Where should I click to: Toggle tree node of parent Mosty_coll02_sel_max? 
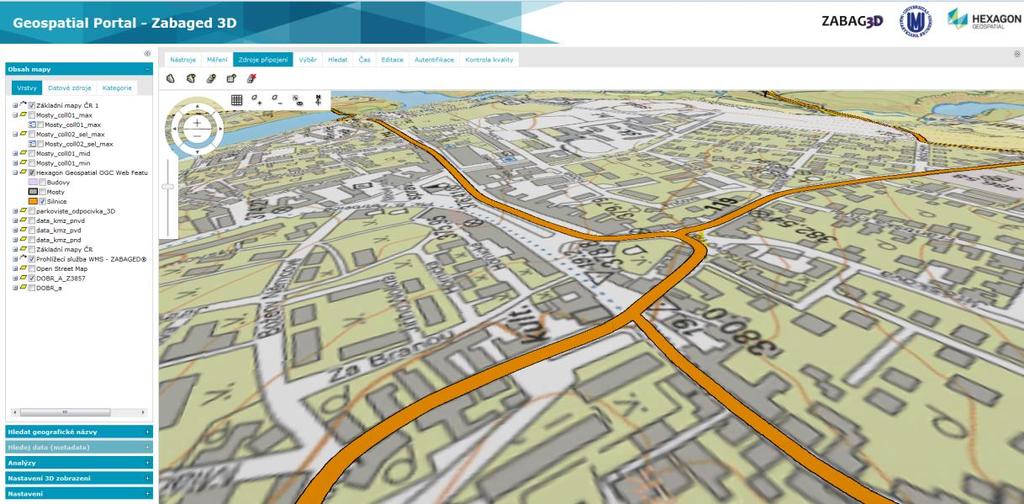tap(14, 134)
